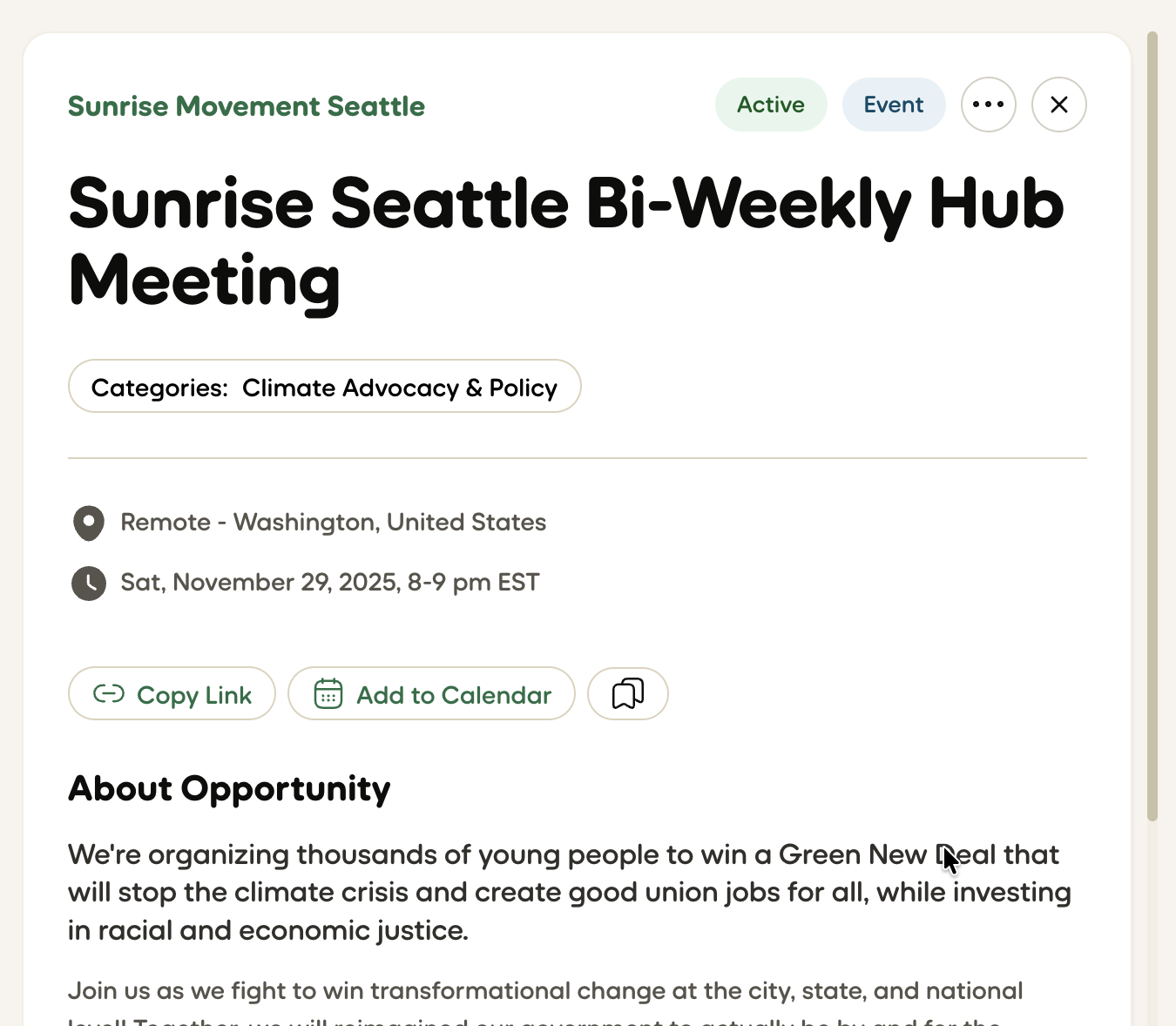
Task: Select the Climate Advocacy & Policy category chip
Action: click(x=399, y=388)
